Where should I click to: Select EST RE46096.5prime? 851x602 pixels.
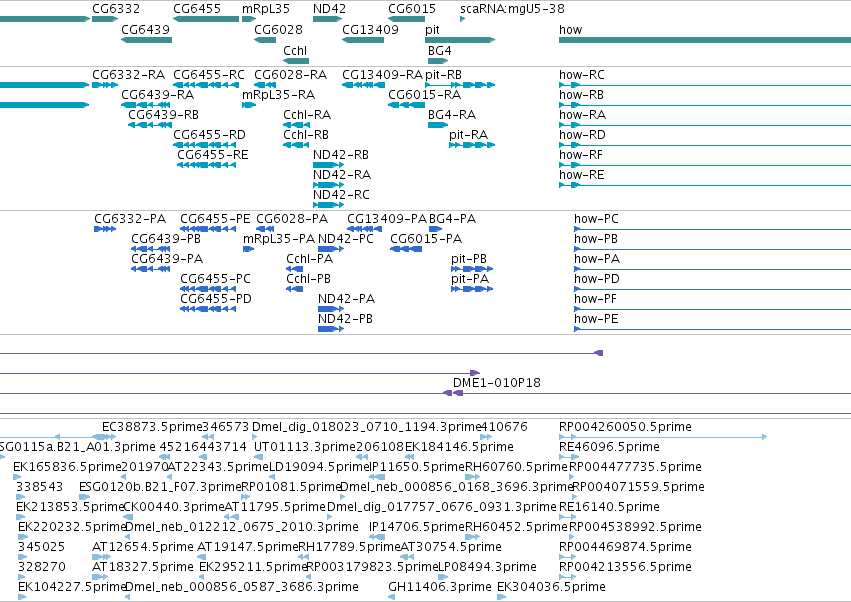(x=609, y=447)
